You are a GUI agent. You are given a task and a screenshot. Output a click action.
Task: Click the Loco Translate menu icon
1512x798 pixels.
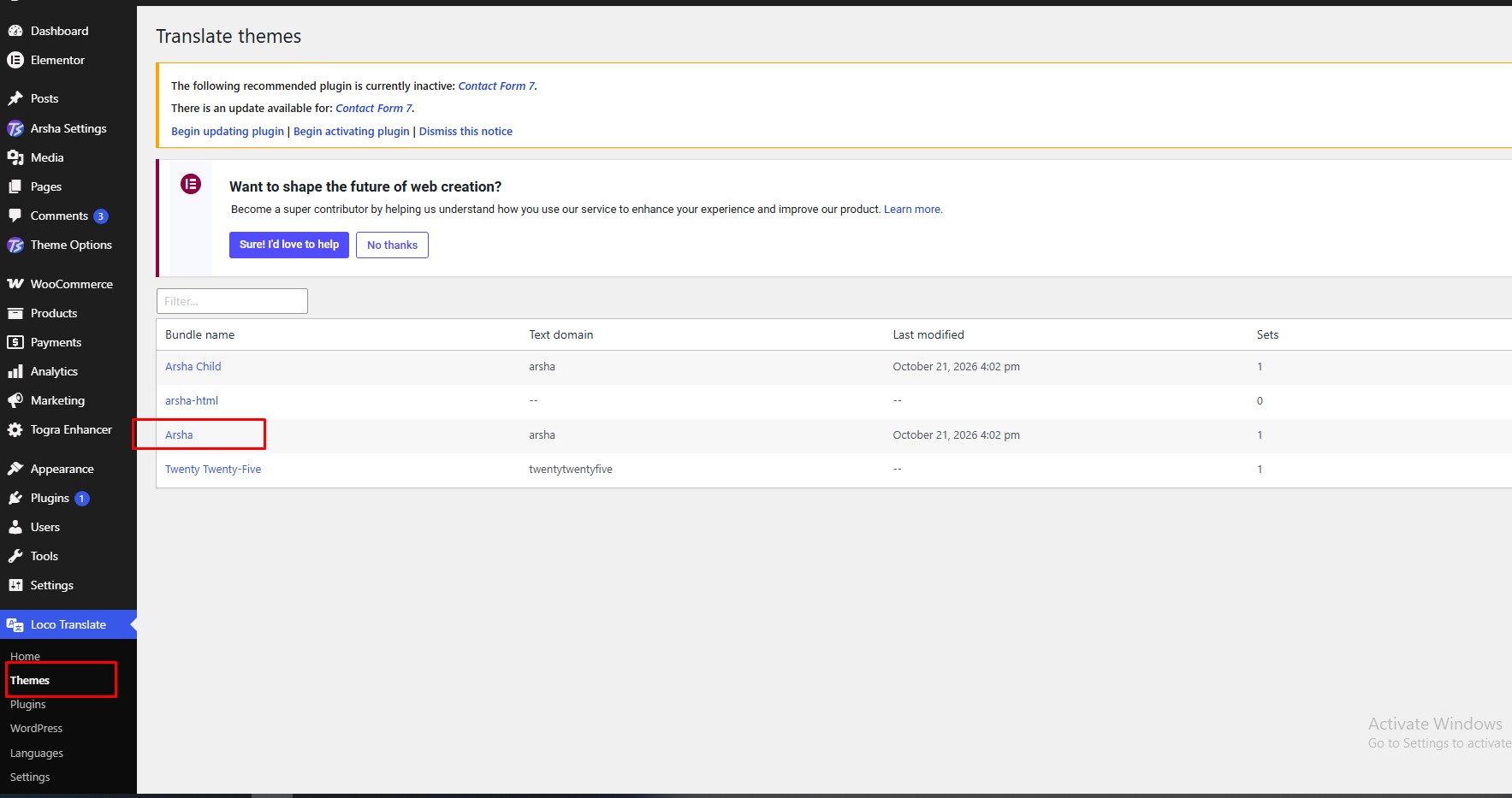(15, 624)
